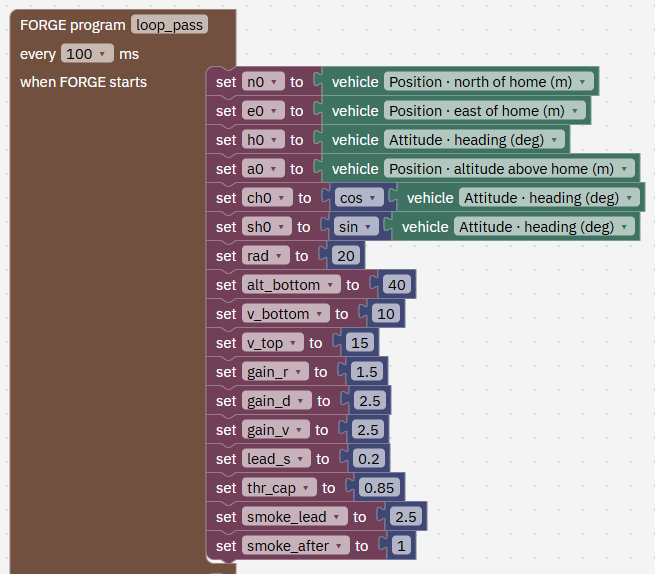Open the thr_cap variable dropdown
Screen dimensions: 655x574
pyautogui.click(x=279, y=488)
